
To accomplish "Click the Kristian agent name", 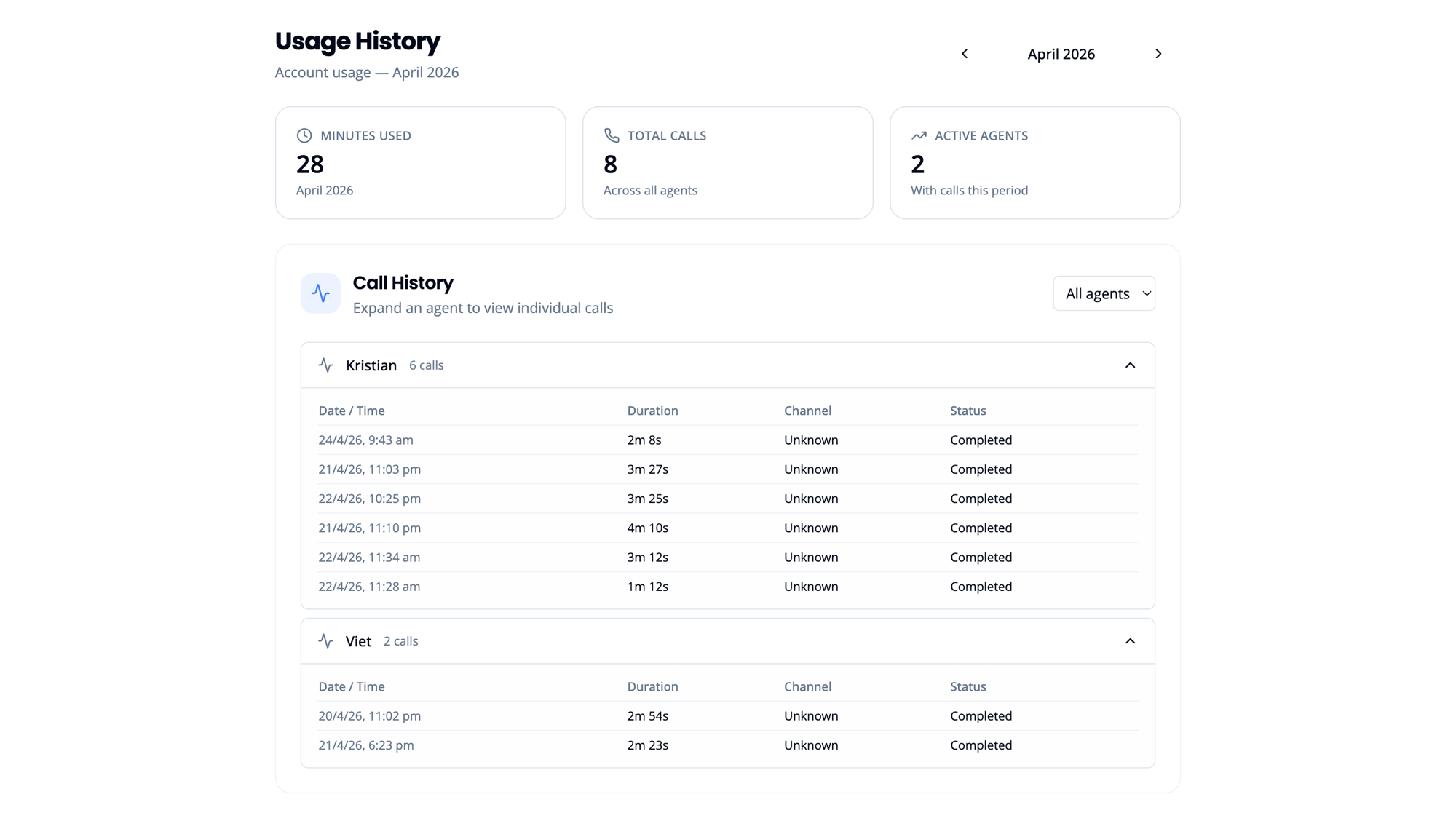I will tap(371, 365).
